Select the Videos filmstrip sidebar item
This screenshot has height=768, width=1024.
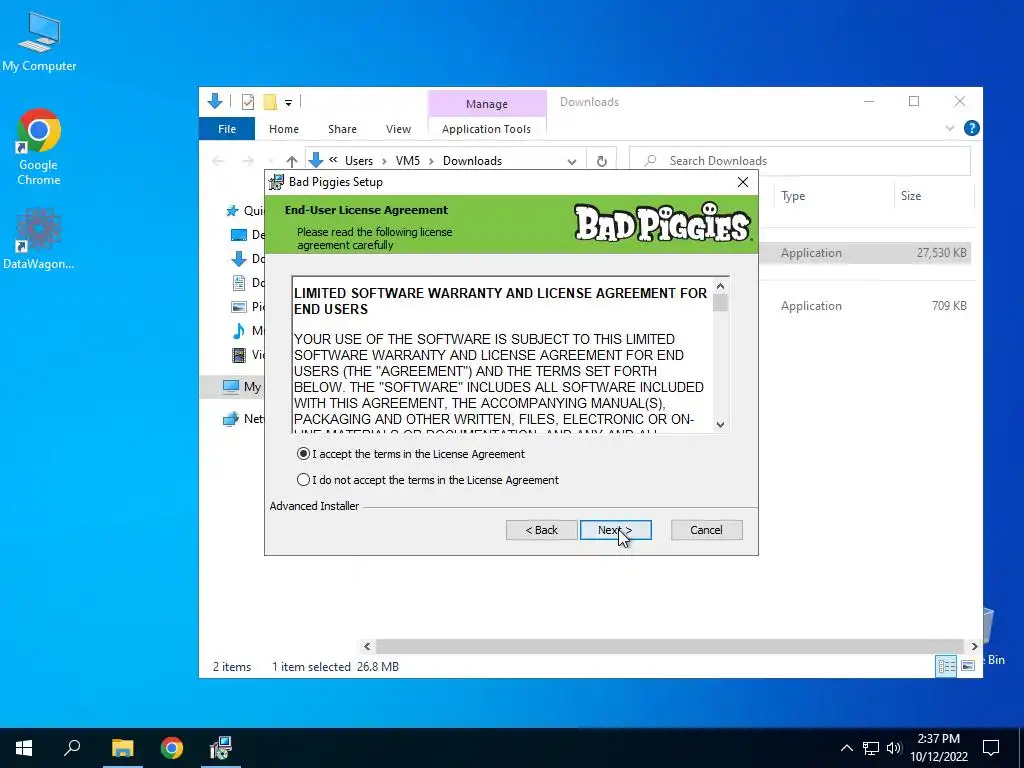239,355
